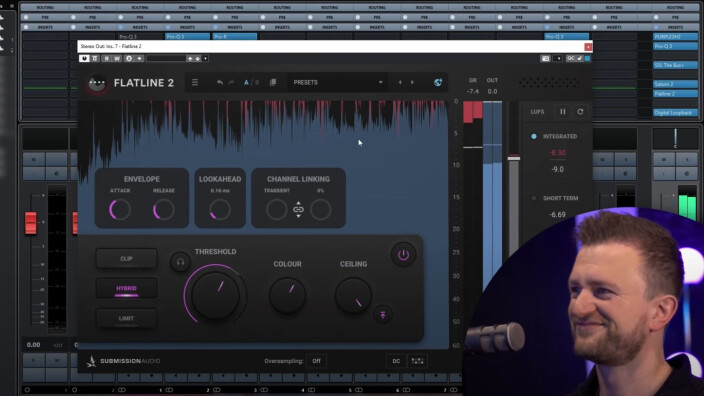Open the SSL The Bus+ insert slot
Screen dimensions: 704x396
(x=675, y=65)
